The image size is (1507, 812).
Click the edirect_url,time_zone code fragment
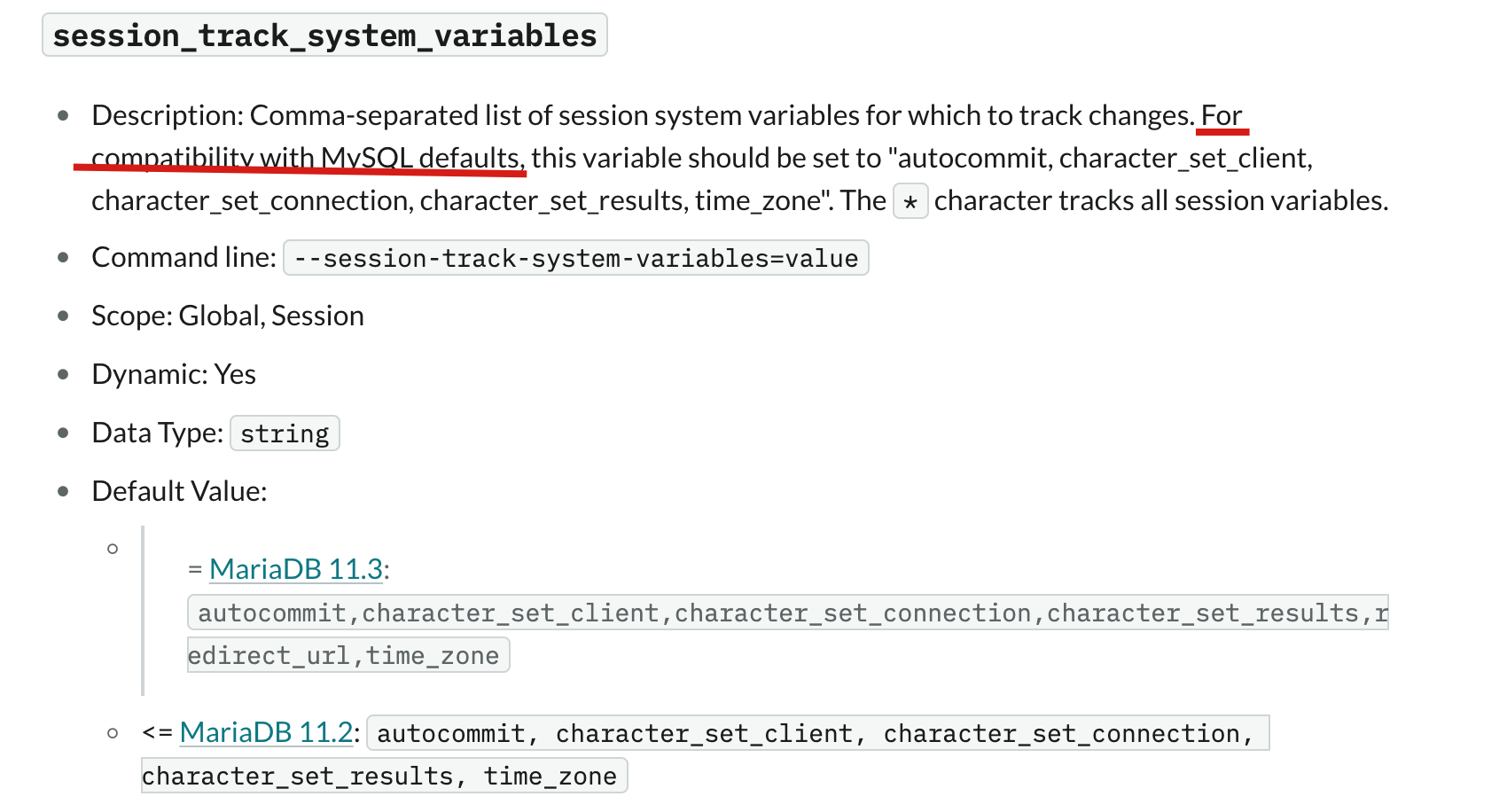[x=348, y=655]
